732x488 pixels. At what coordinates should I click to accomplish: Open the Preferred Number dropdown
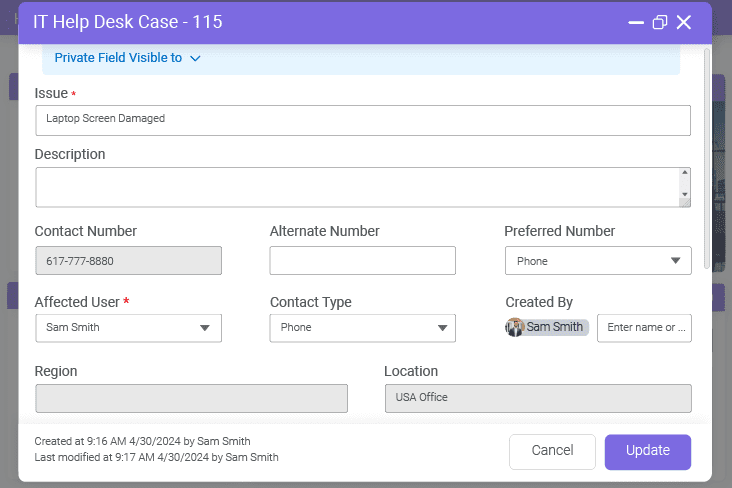[x=598, y=261]
